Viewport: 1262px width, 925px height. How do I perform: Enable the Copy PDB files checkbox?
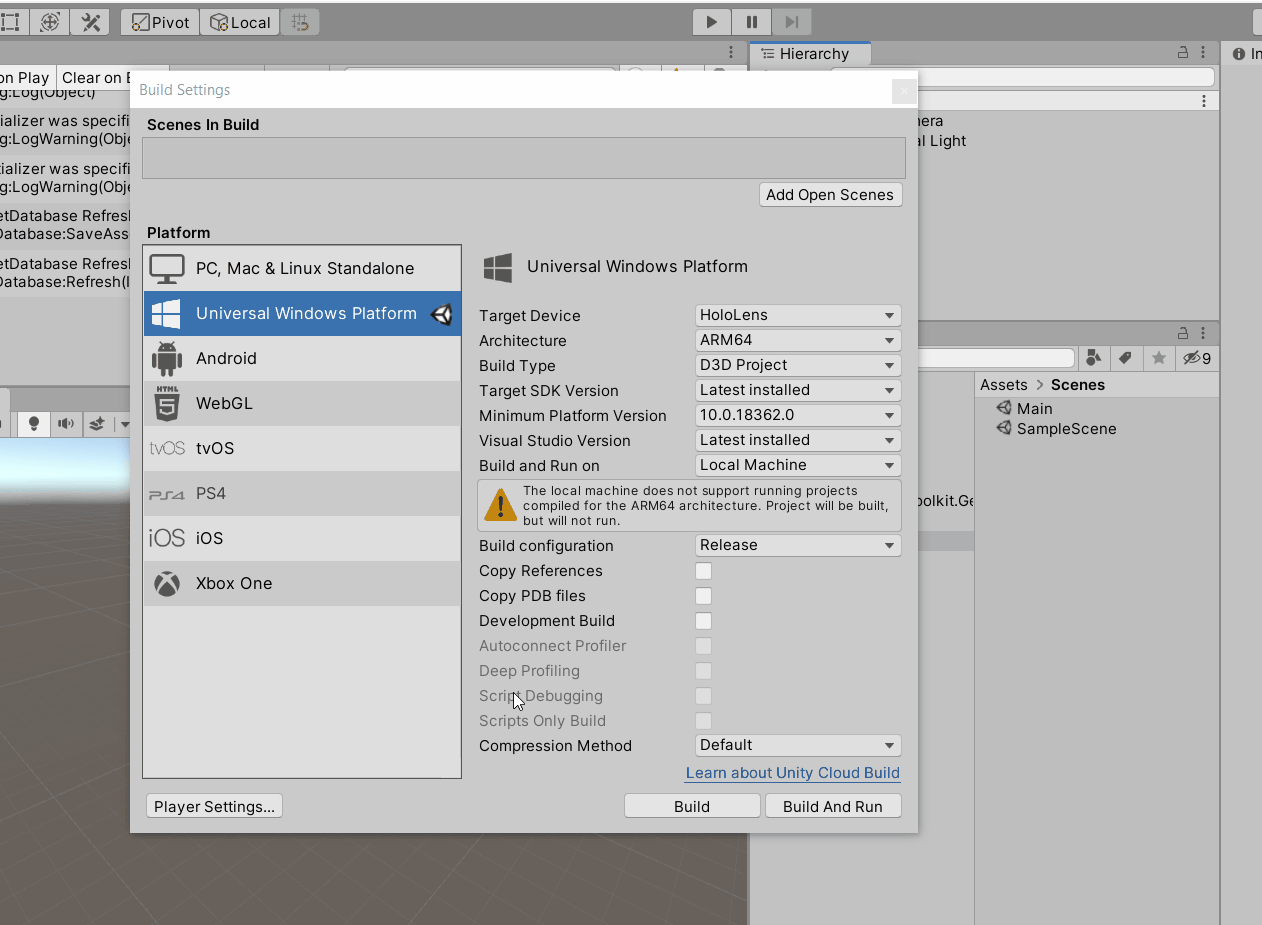point(704,596)
